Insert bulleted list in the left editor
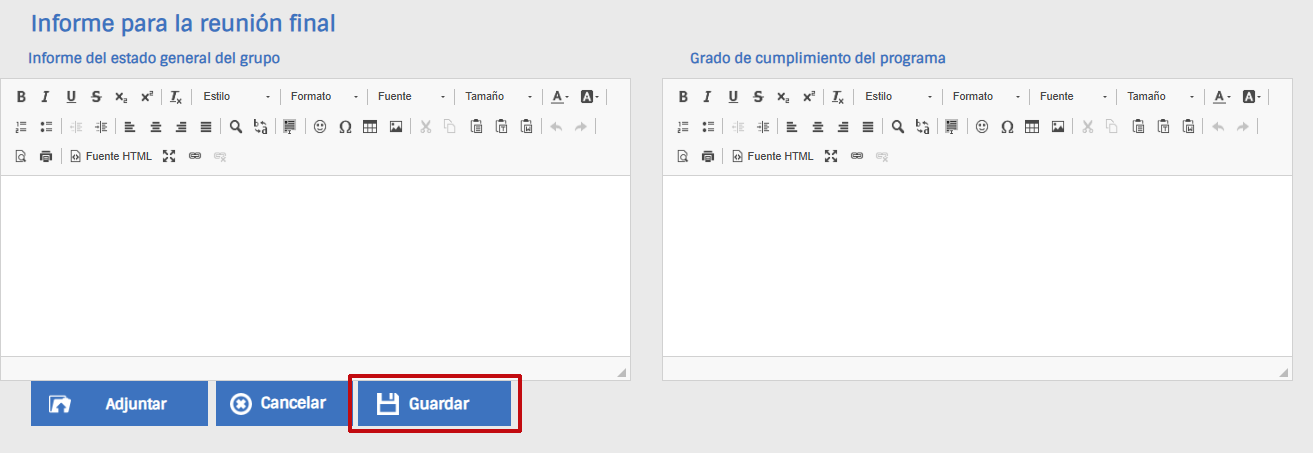This screenshot has width=1313, height=453. pos(45,127)
